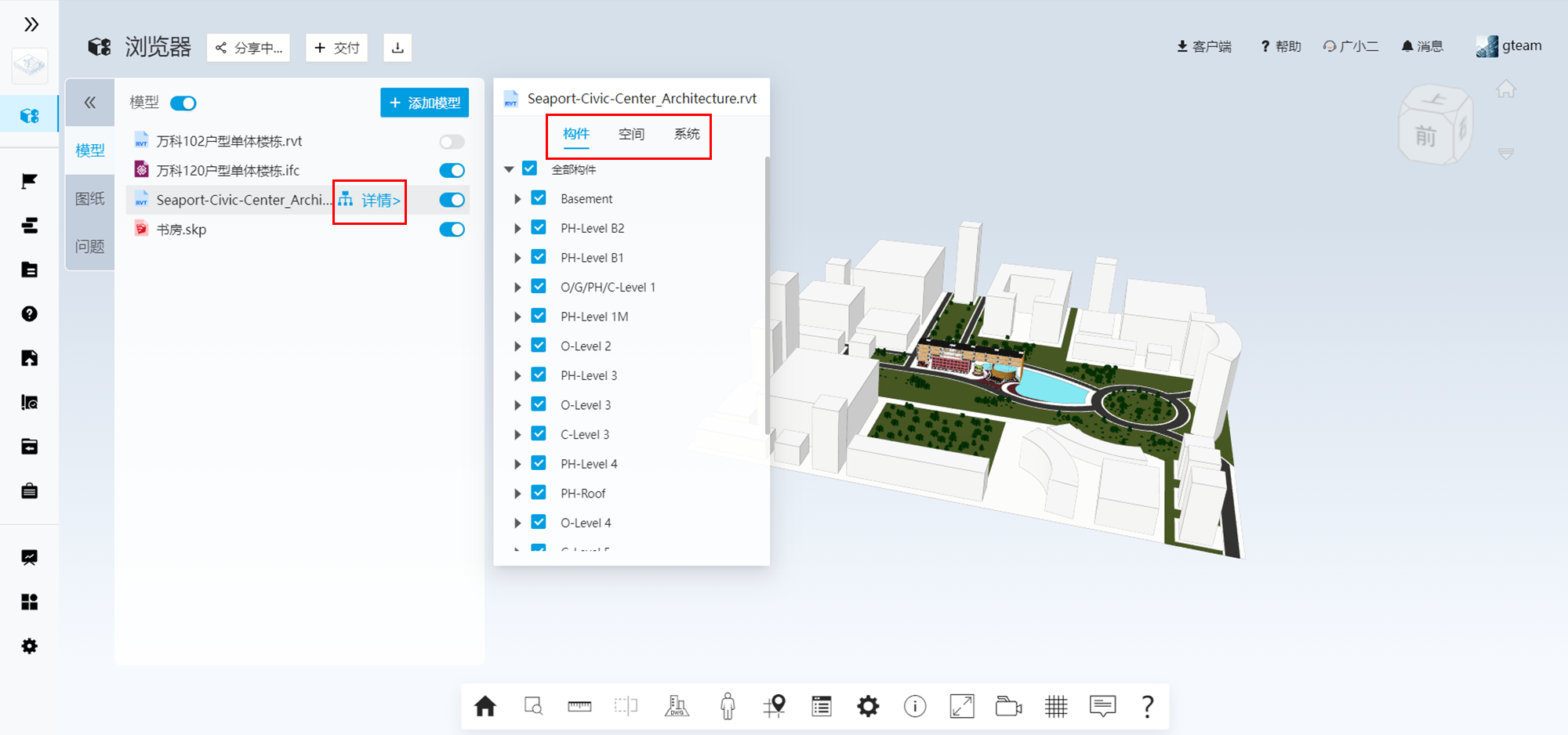Click the 客户端 download link
This screenshot has height=735, width=1568.
[1204, 46]
